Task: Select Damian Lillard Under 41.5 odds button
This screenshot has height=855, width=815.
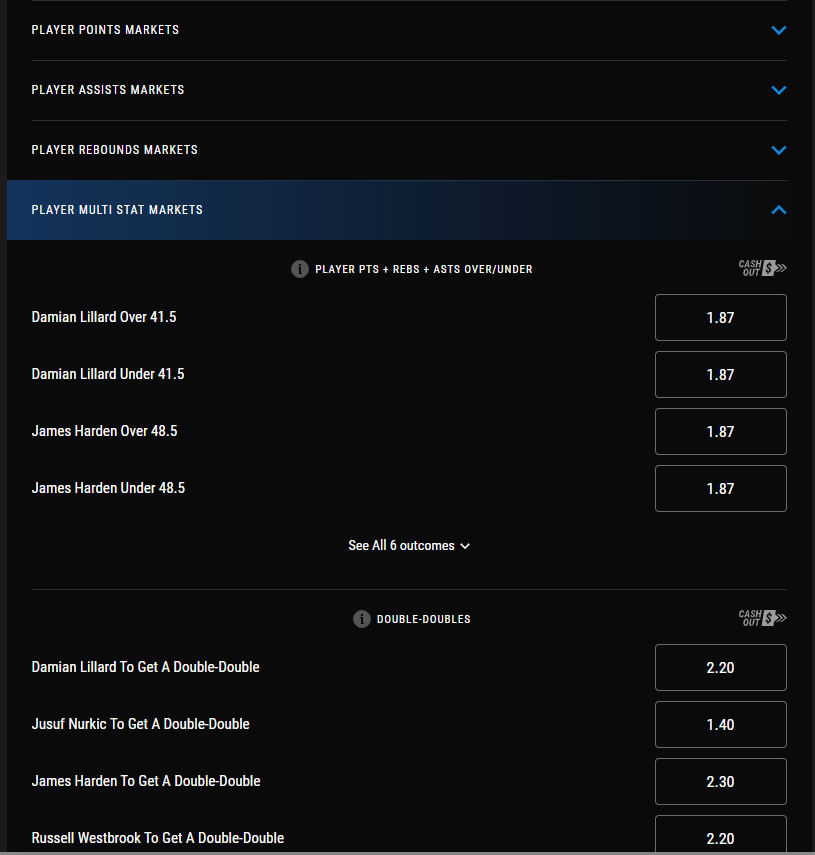Action: click(720, 375)
